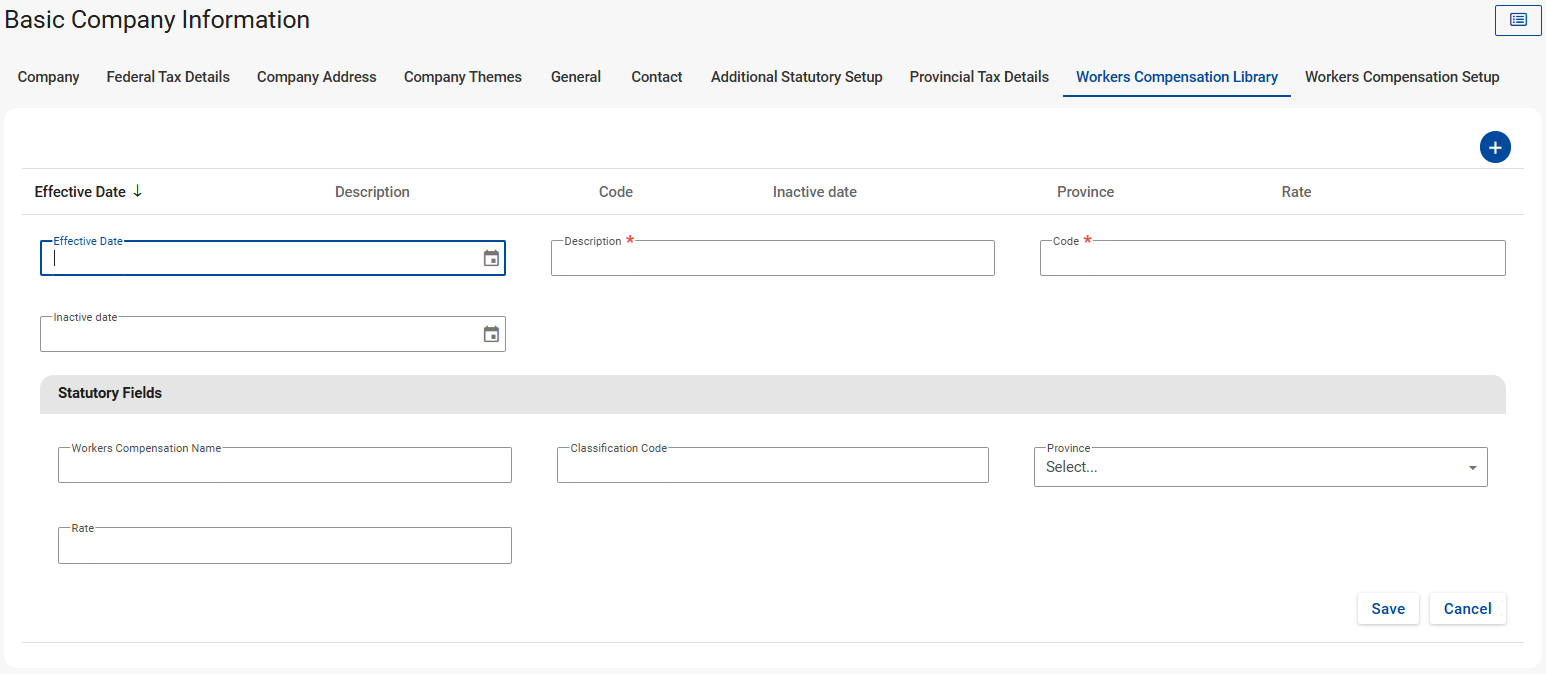This screenshot has width=1546, height=674.
Task: Select the Workers Compensation Name field
Action: [285, 466]
